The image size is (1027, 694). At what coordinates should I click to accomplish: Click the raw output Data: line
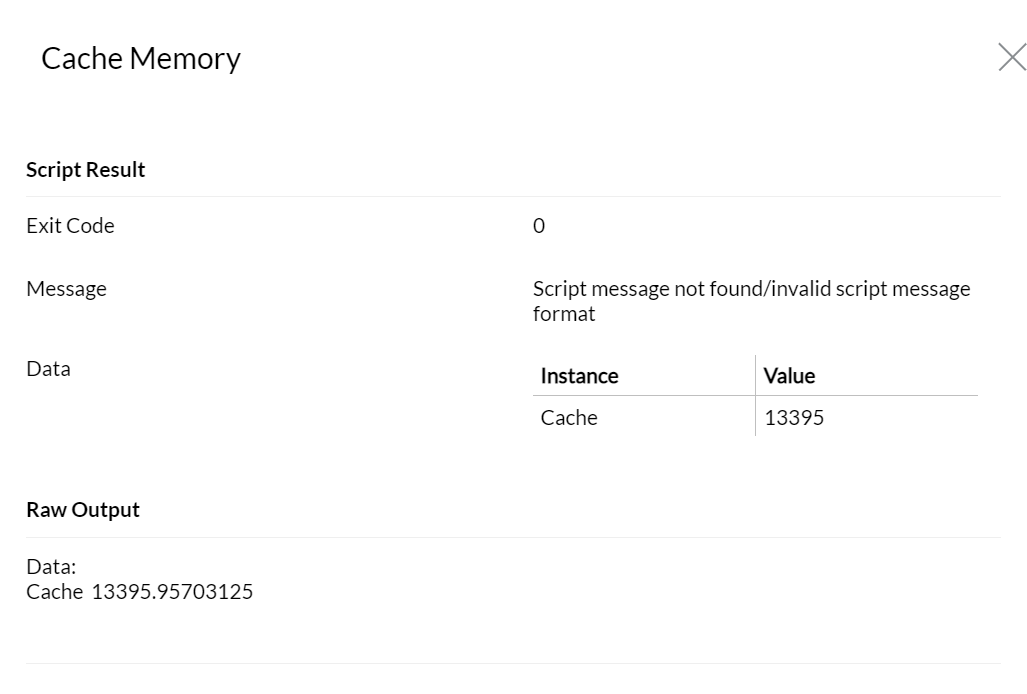51,567
